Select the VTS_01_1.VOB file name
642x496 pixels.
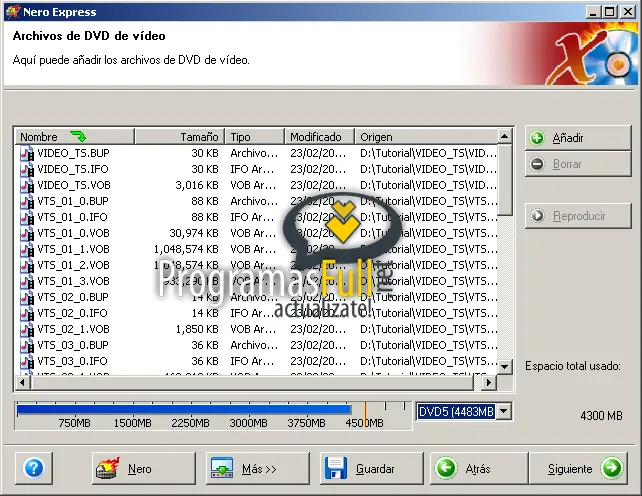pyautogui.click(x=73, y=249)
